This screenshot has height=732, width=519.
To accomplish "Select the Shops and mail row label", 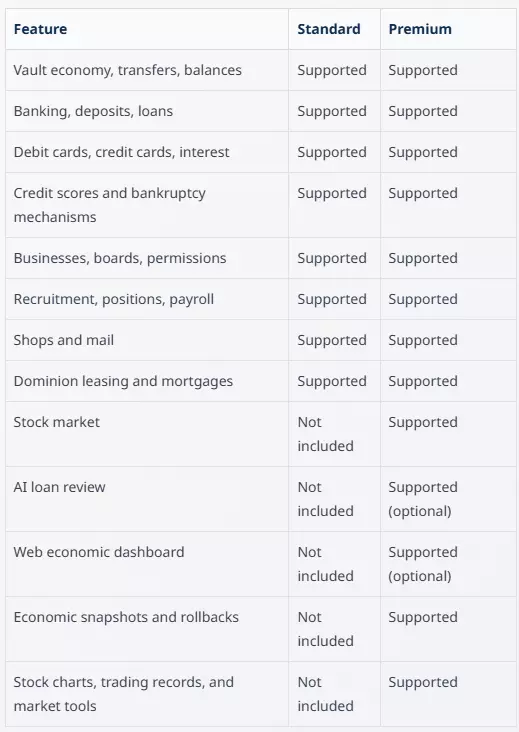I will pyautogui.click(x=63, y=340).
